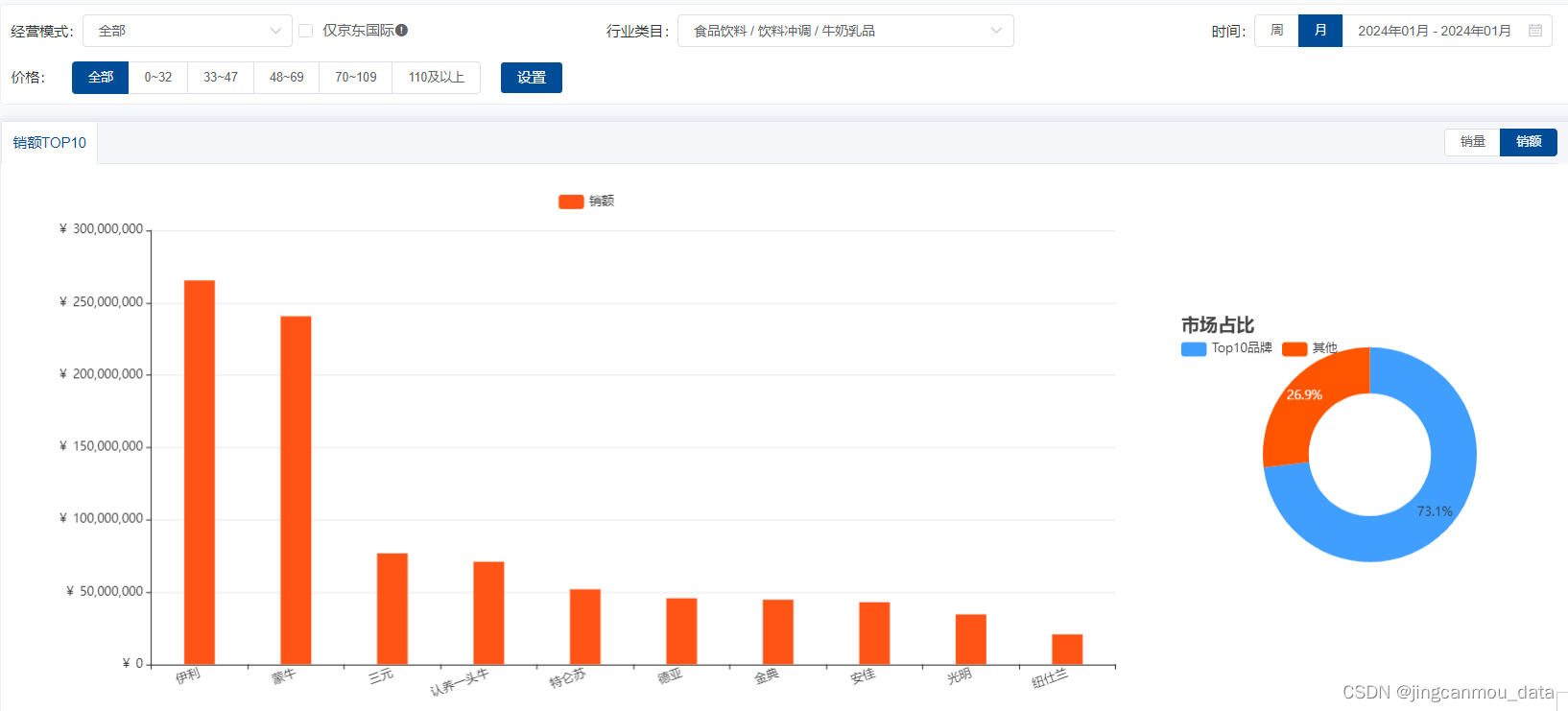Click the 三元 bar in chart
The image size is (1568, 711).
[392, 608]
